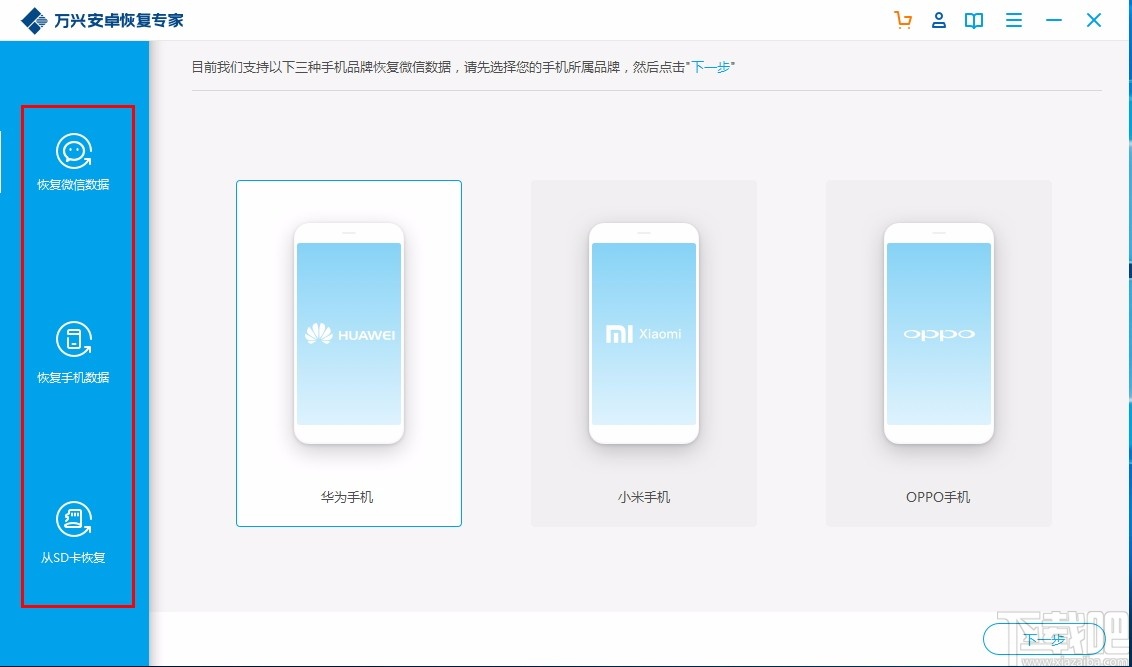Switch to 从SD卡恢复 sidebar tab label
Viewport: 1132px width, 667px height.
click(74, 557)
